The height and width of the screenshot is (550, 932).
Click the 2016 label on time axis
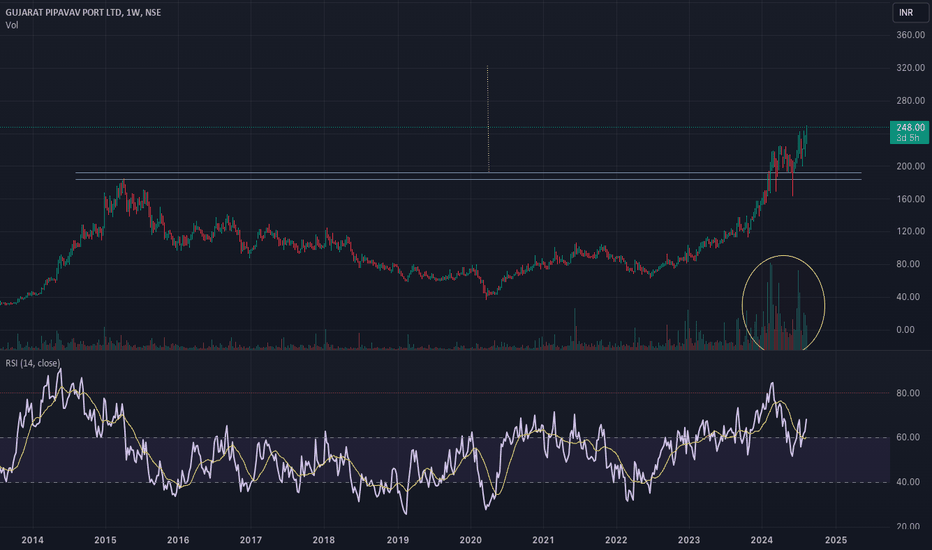click(x=178, y=540)
